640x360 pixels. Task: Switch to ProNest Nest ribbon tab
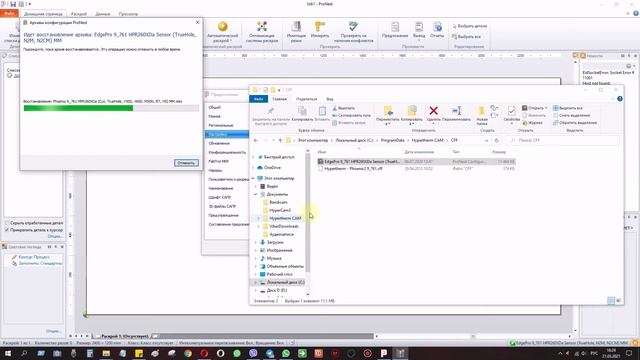coord(79,14)
